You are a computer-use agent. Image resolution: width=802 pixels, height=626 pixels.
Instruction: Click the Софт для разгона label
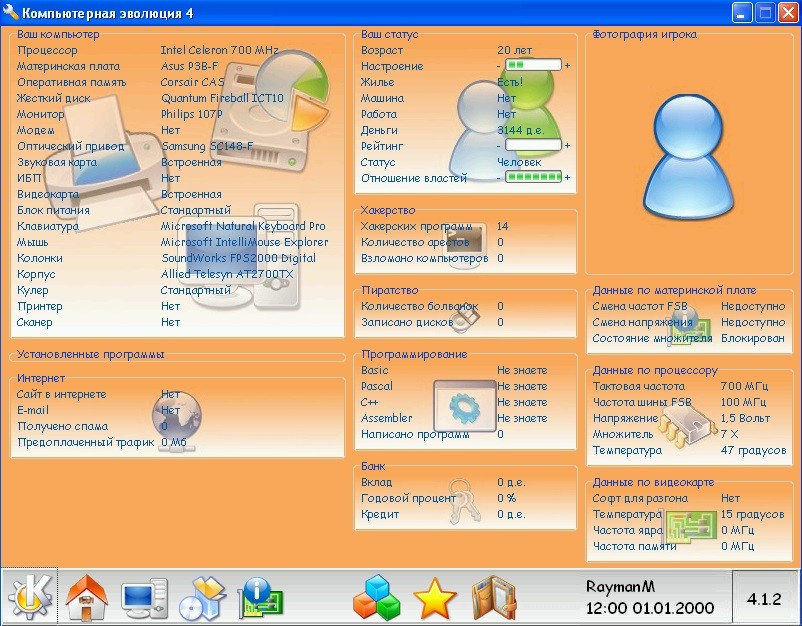[x=640, y=498]
